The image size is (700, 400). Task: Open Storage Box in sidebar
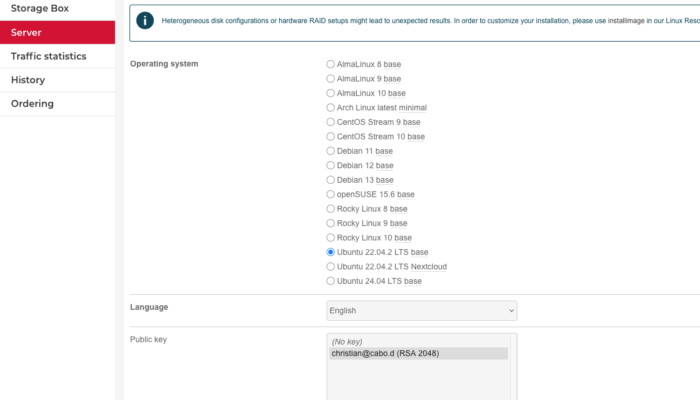click(39, 8)
